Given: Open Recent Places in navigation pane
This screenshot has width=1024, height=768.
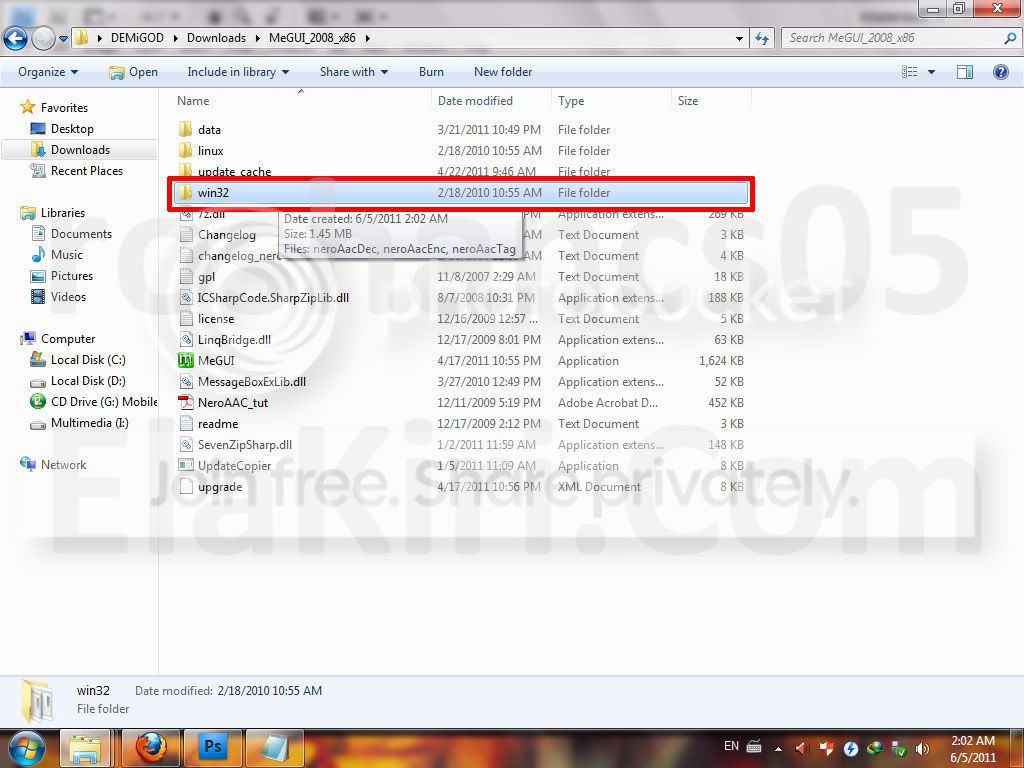Looking at the screenshot, I should (x=87, y=170).
